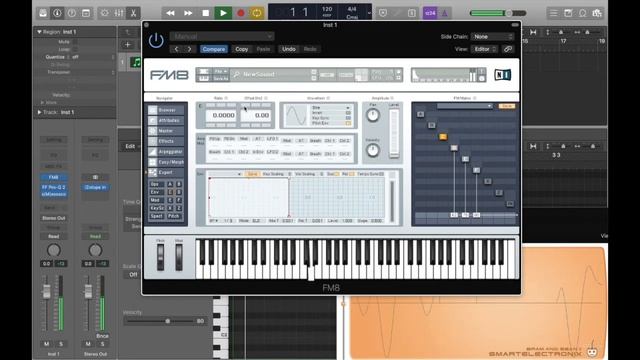
Task: Click the Forward transport button
Action: (188, 13)
